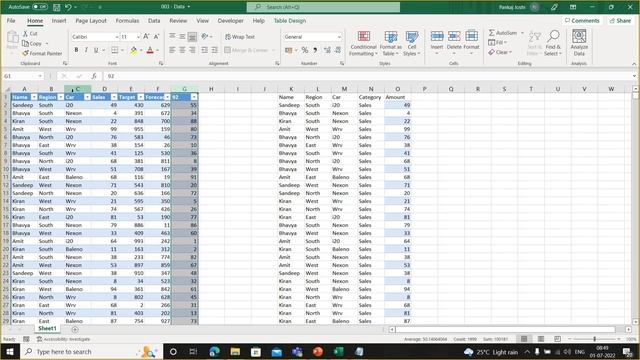Click the Comma Style icon
This screenshot has width=640, height=360.
point(315,50)
